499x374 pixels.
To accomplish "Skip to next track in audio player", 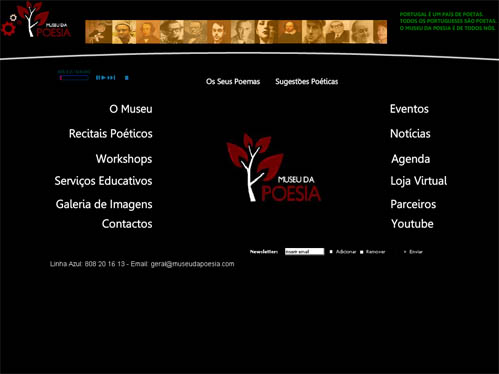I will 112,78.
